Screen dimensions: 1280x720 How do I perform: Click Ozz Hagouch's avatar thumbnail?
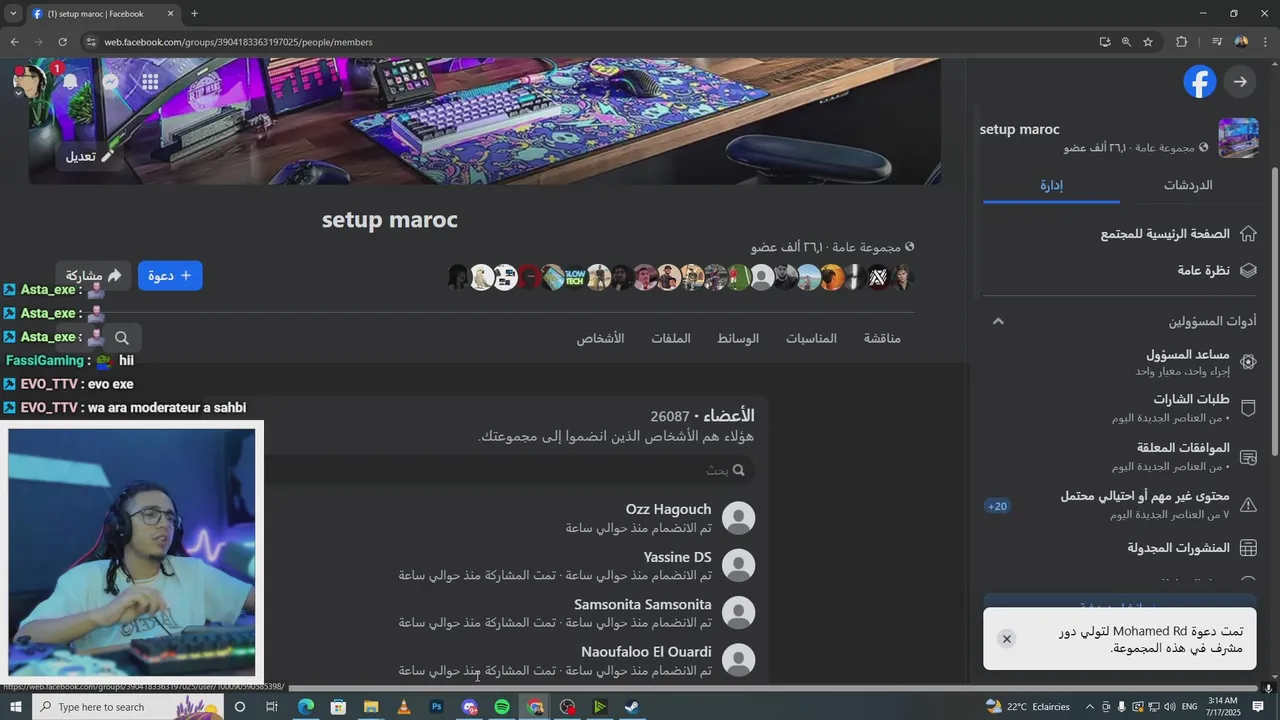click(738, 518)
